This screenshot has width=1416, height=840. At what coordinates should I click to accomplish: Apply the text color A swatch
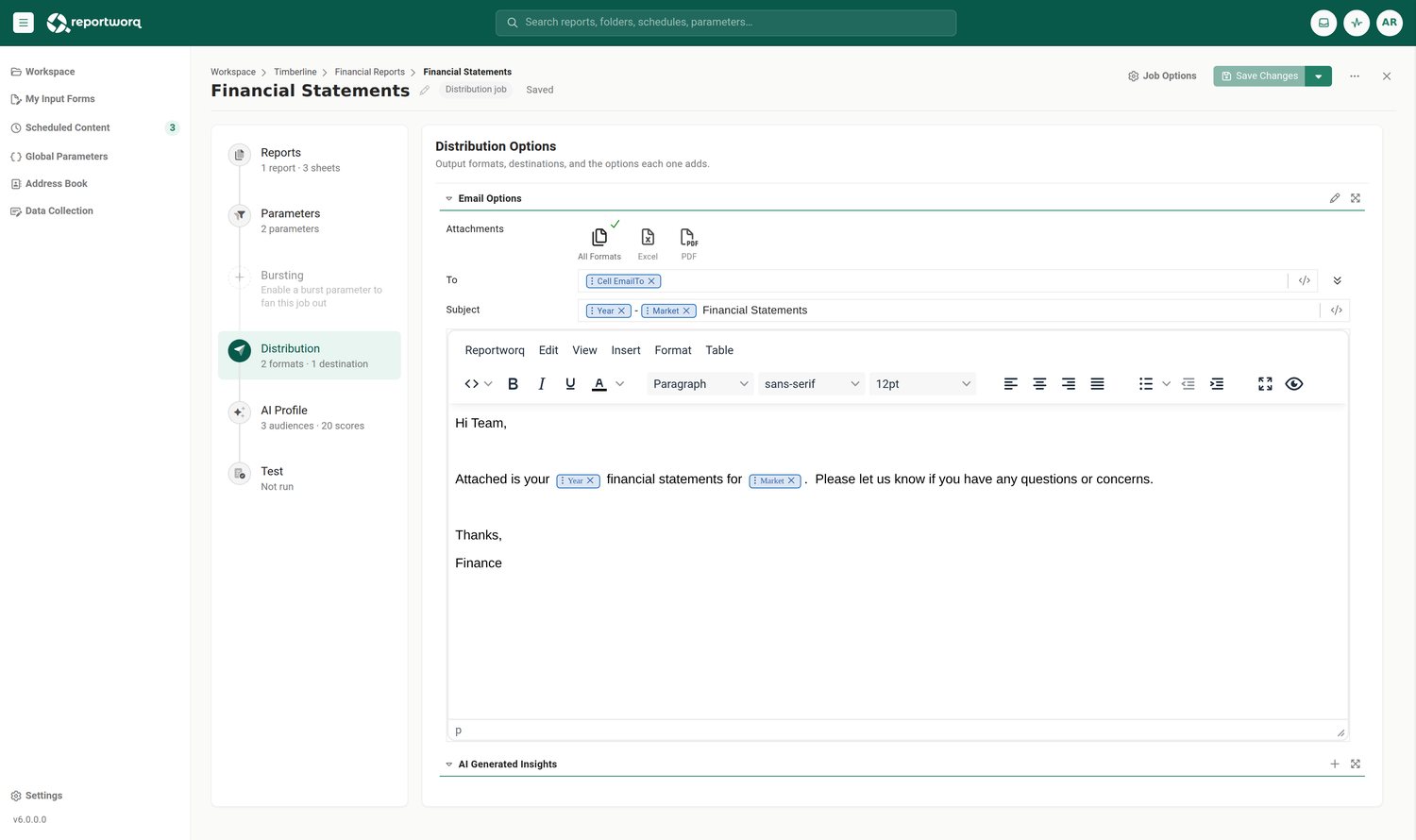click(x=599, y=384)
